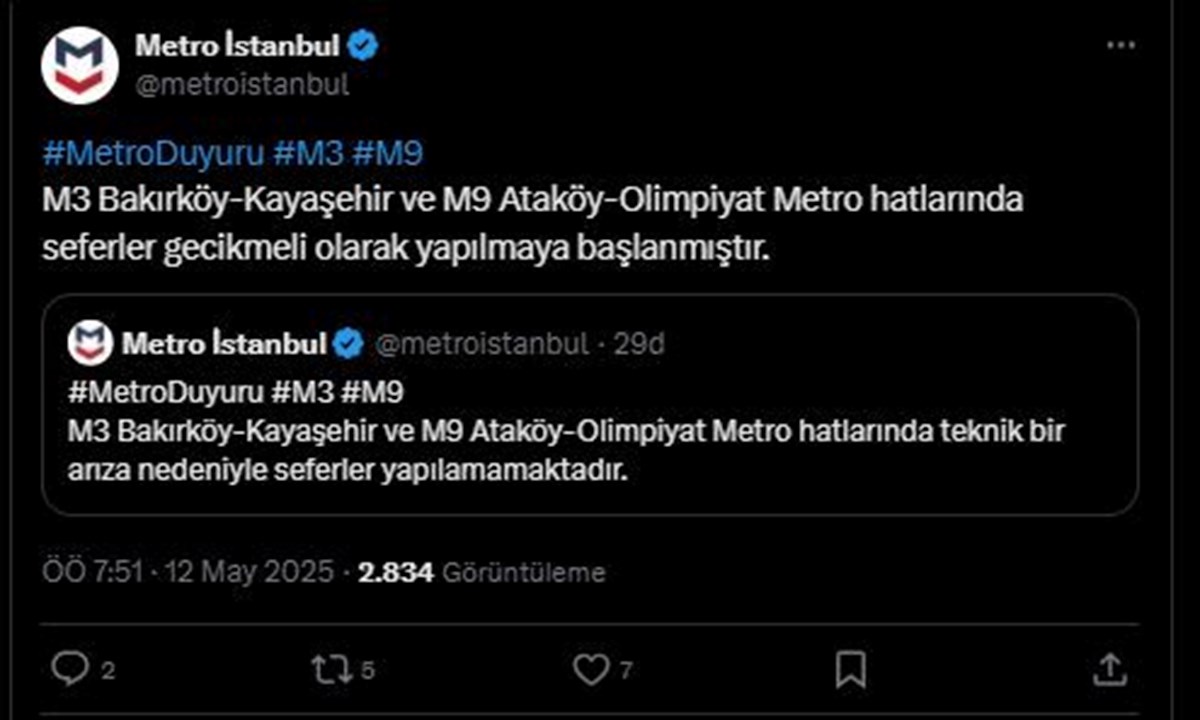Open the share upload icon
The height and width of the screenshot is (720, 1200).
coord(1110,668)
